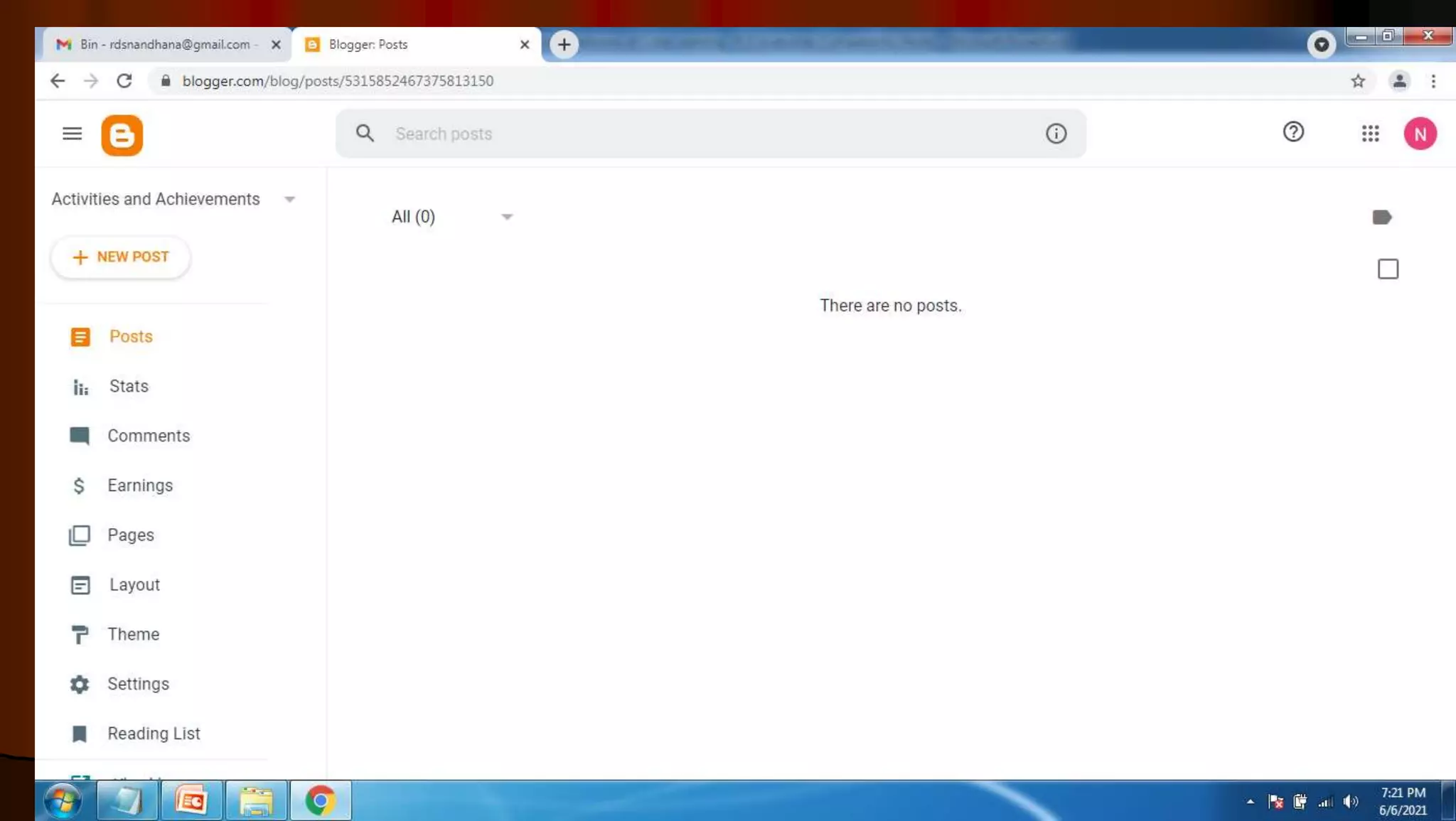Click the label tag icon
Viewport: 1456px width, 821px height.
(x=1381, y=218)
